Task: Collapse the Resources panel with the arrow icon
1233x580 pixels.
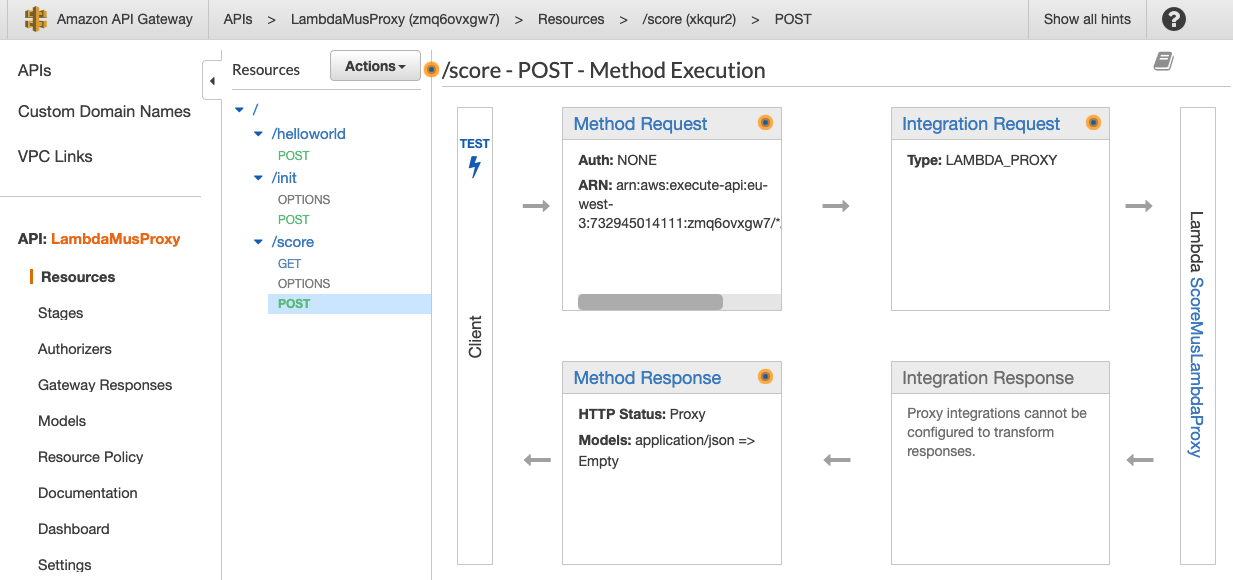Action: click(x=213, y=79)
